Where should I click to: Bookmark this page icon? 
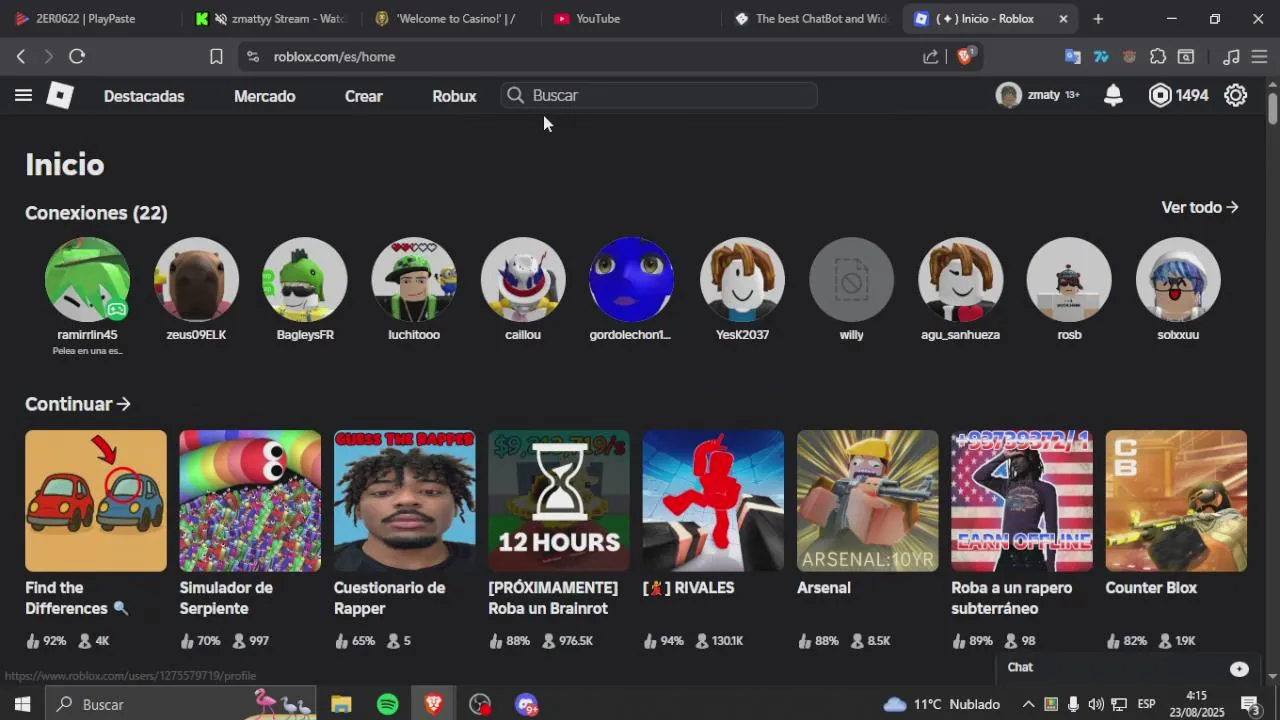[216, 57]
